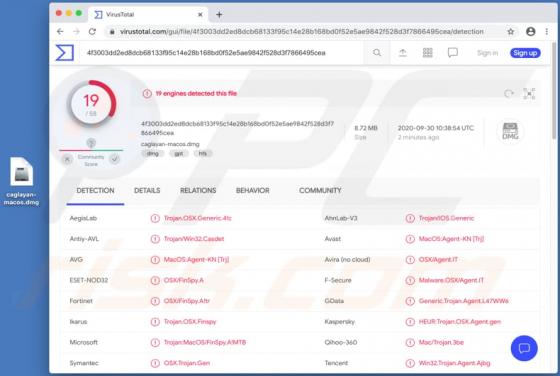Click the VirusTotal logo icon
560x376 pixels.
65,52
